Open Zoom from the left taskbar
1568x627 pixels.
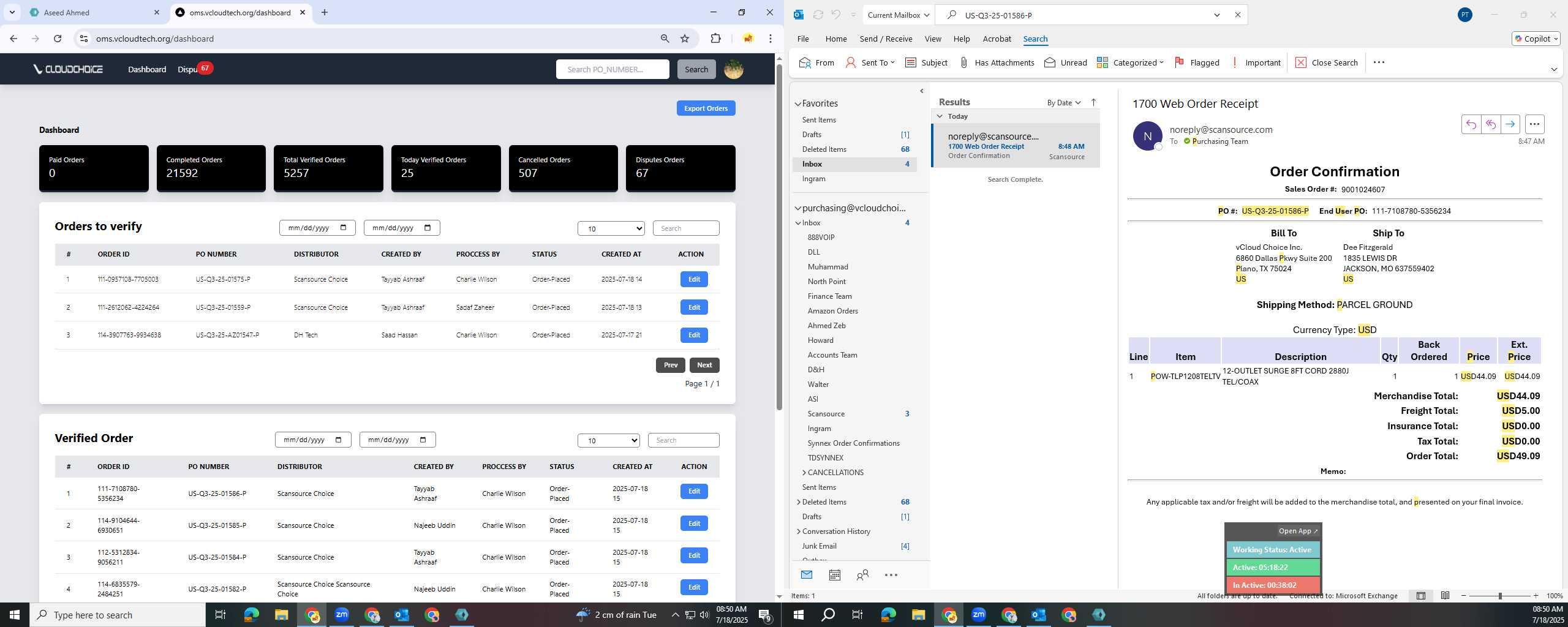(x=342, y=615)
